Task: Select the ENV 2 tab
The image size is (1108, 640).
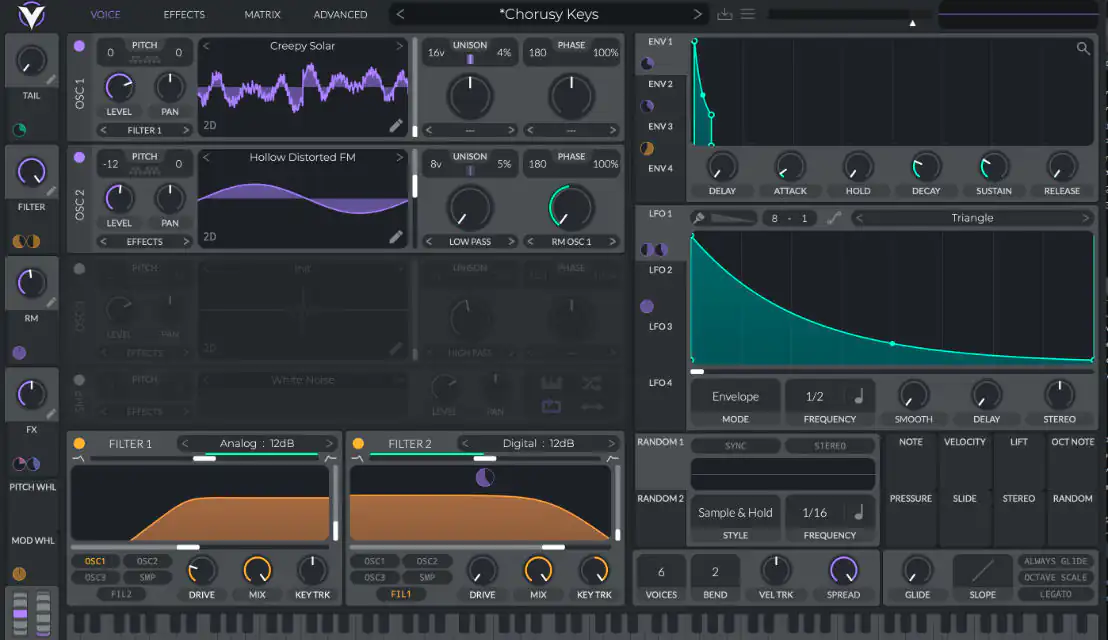Action: click(x=661, y=84)
